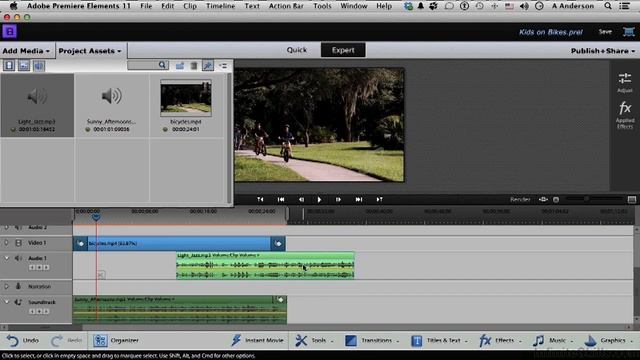Toggle the Soundtrack music icon
640x360 pixels.
pyautogui.click(x=18, y=302)
